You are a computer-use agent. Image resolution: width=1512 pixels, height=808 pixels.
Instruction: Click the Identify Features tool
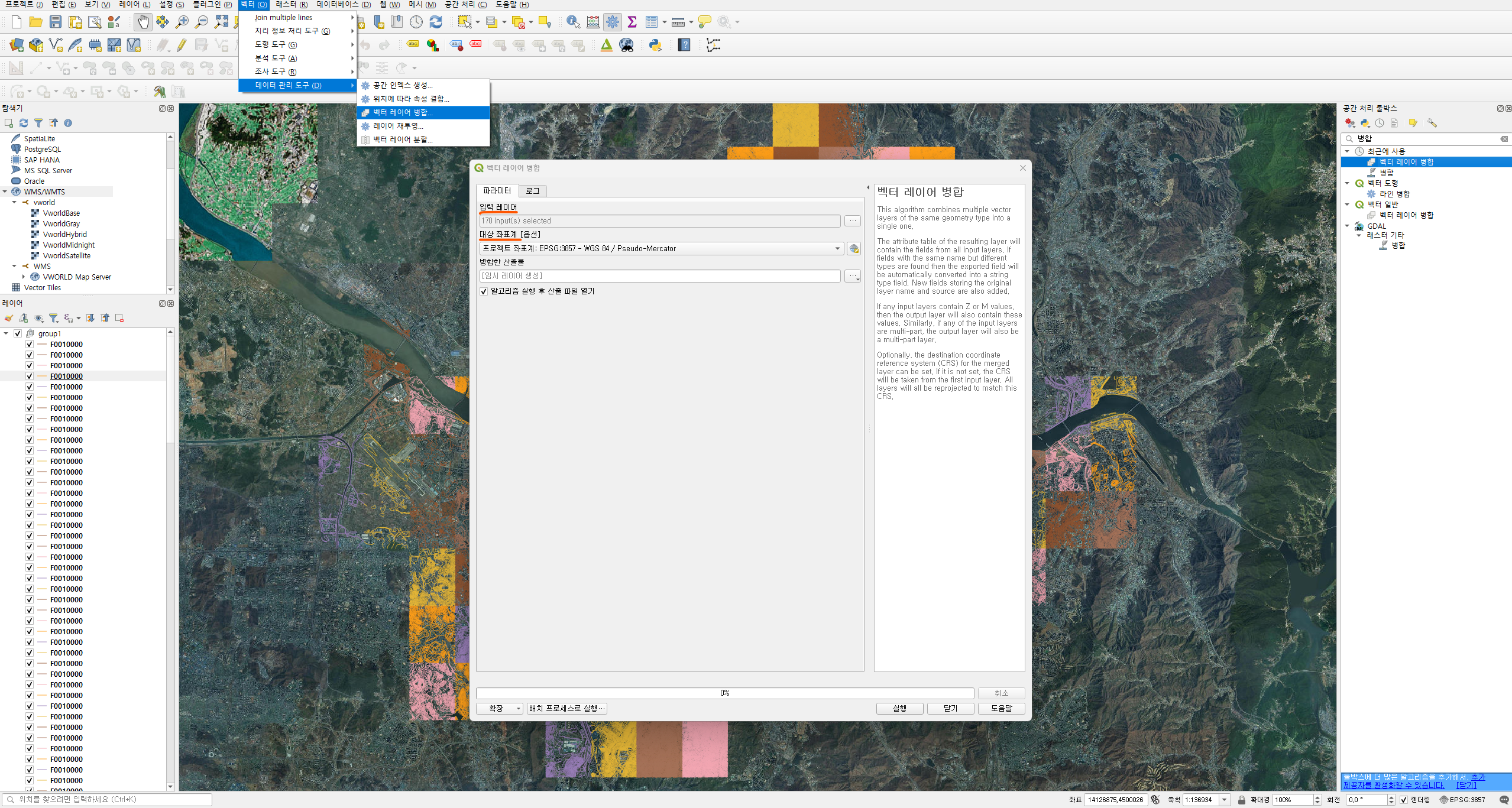point(572,22)
